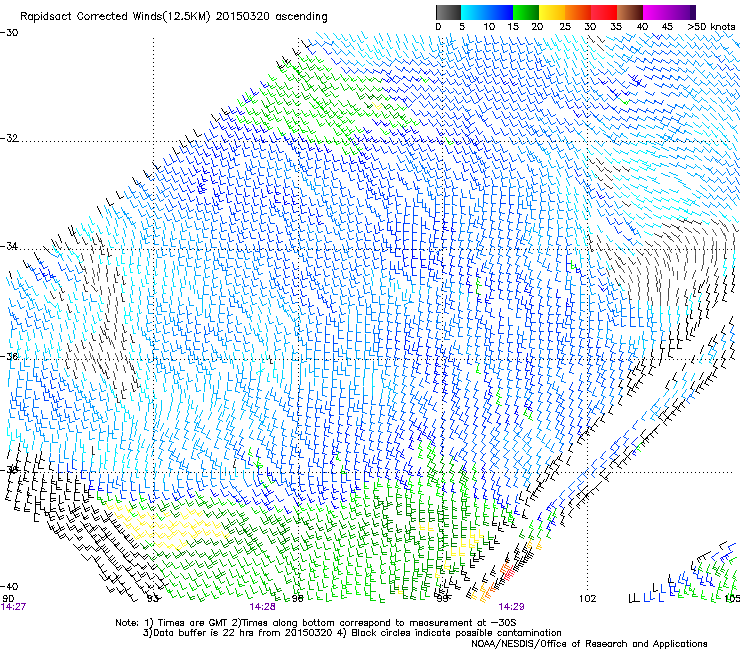Click the yellow 20-25 knots legend swatch
This screenshot has height=650, width=740.
(552, 12)
